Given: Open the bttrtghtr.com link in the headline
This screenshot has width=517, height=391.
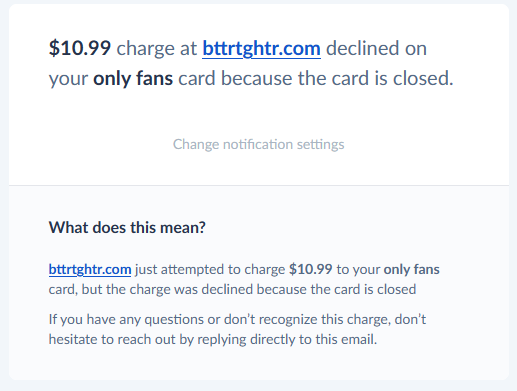Looking at the screenshot, I should [x=261, y=49].
